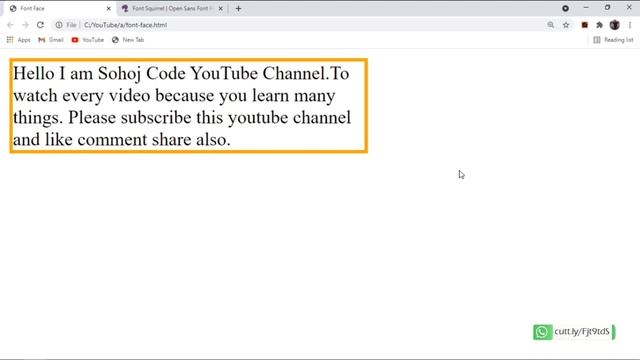Restore down the Chrome window
The image size is (640, 360).
pyautogui.click(x=607, y=8)
